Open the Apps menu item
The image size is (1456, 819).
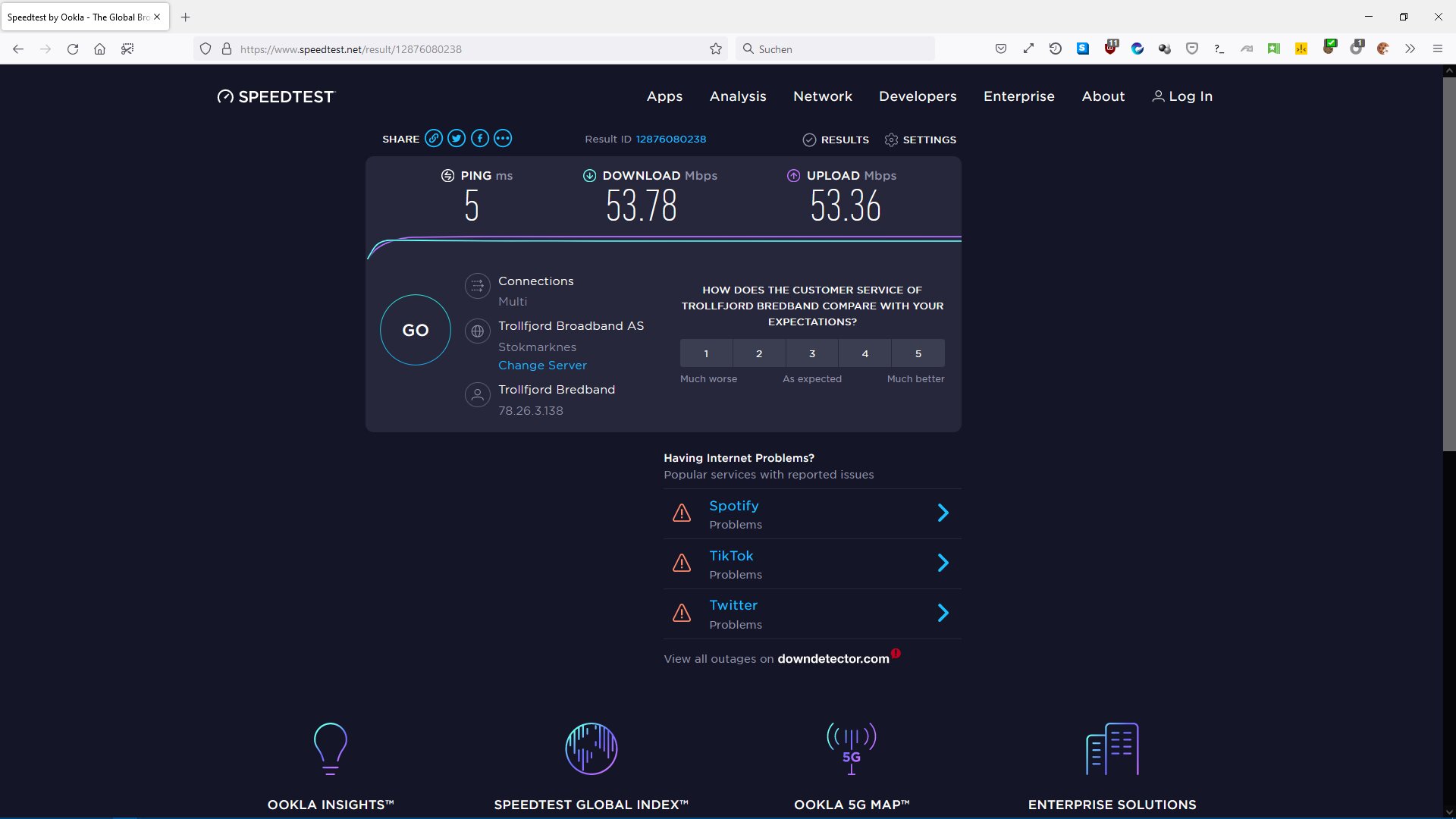pyautogui.click(x=664, y=96)
